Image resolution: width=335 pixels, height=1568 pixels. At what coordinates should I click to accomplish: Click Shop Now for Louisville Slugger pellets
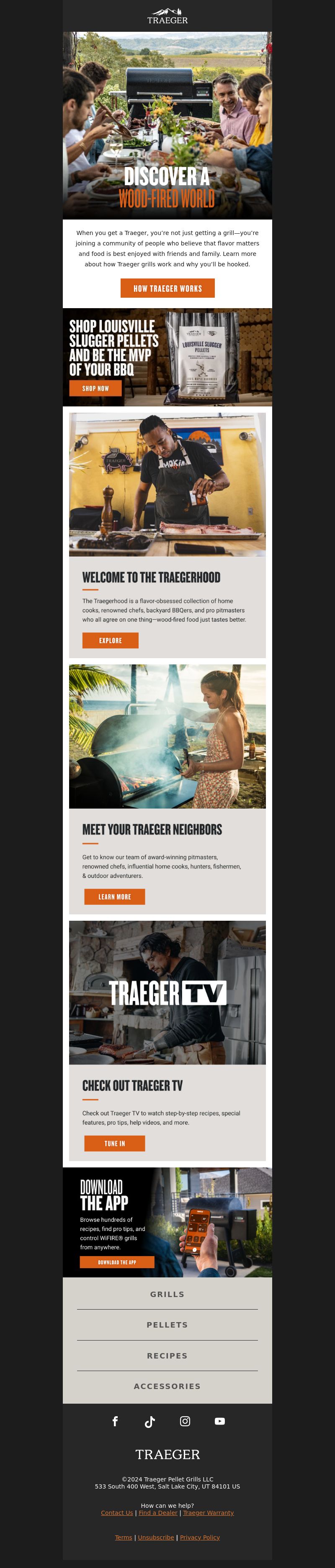coord(95,388)
